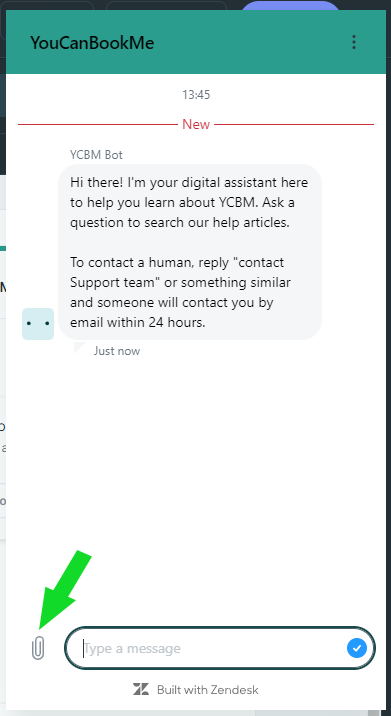Screen dimensions: 391x716
Task: Click the YouCanBookMe chat title
Action: click(x=92, y=43)
